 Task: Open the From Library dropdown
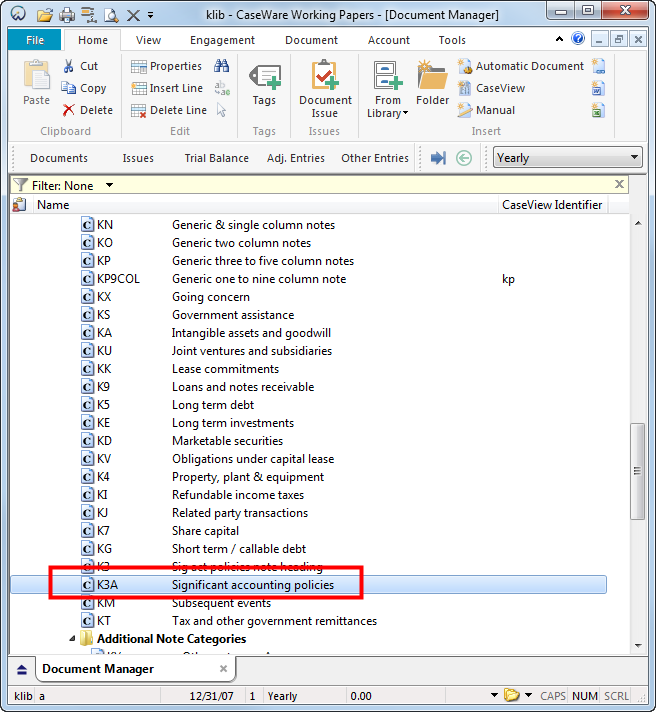388,107
